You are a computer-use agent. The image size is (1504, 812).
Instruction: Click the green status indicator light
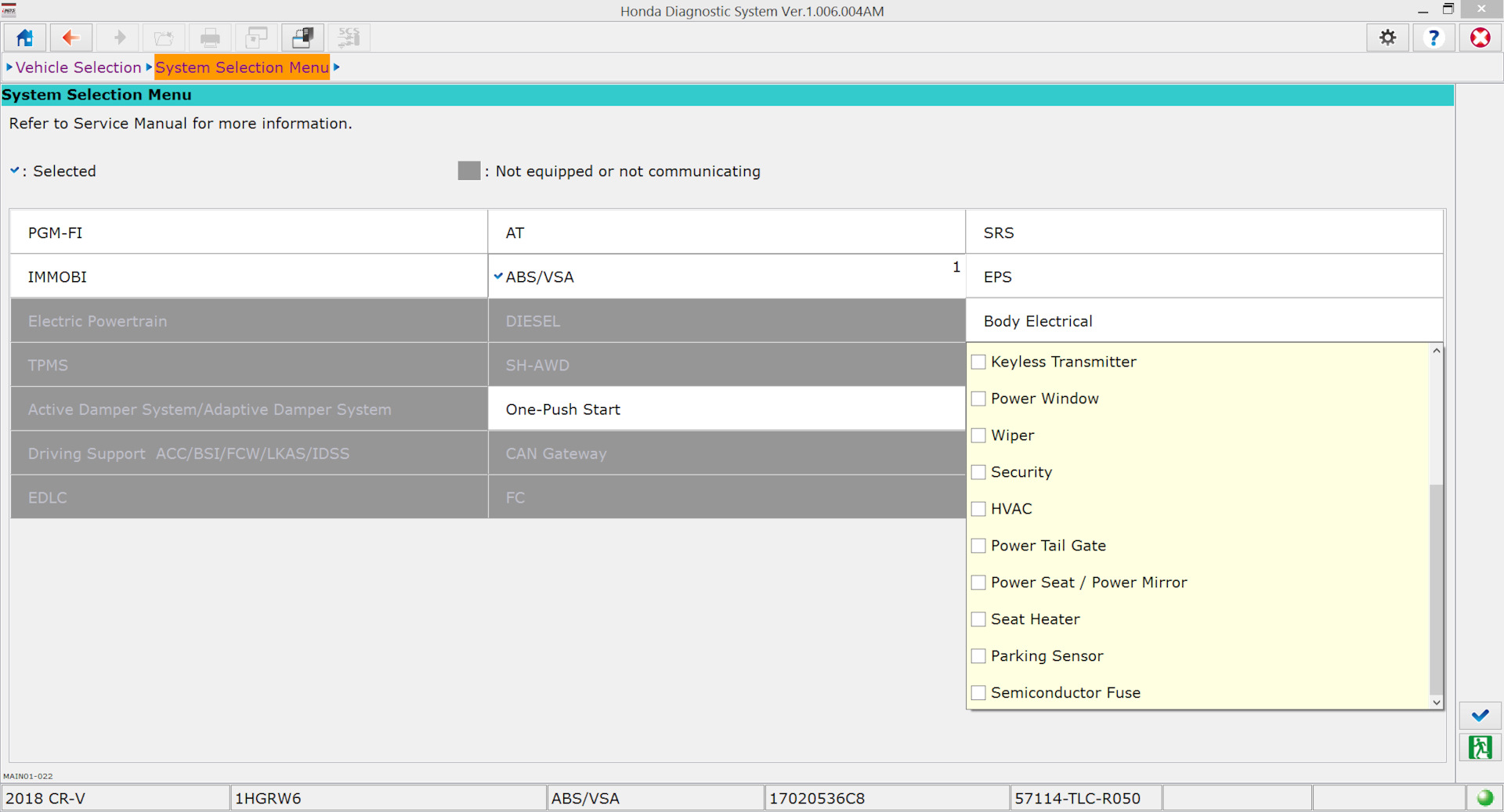click(x=1484, y=798)
